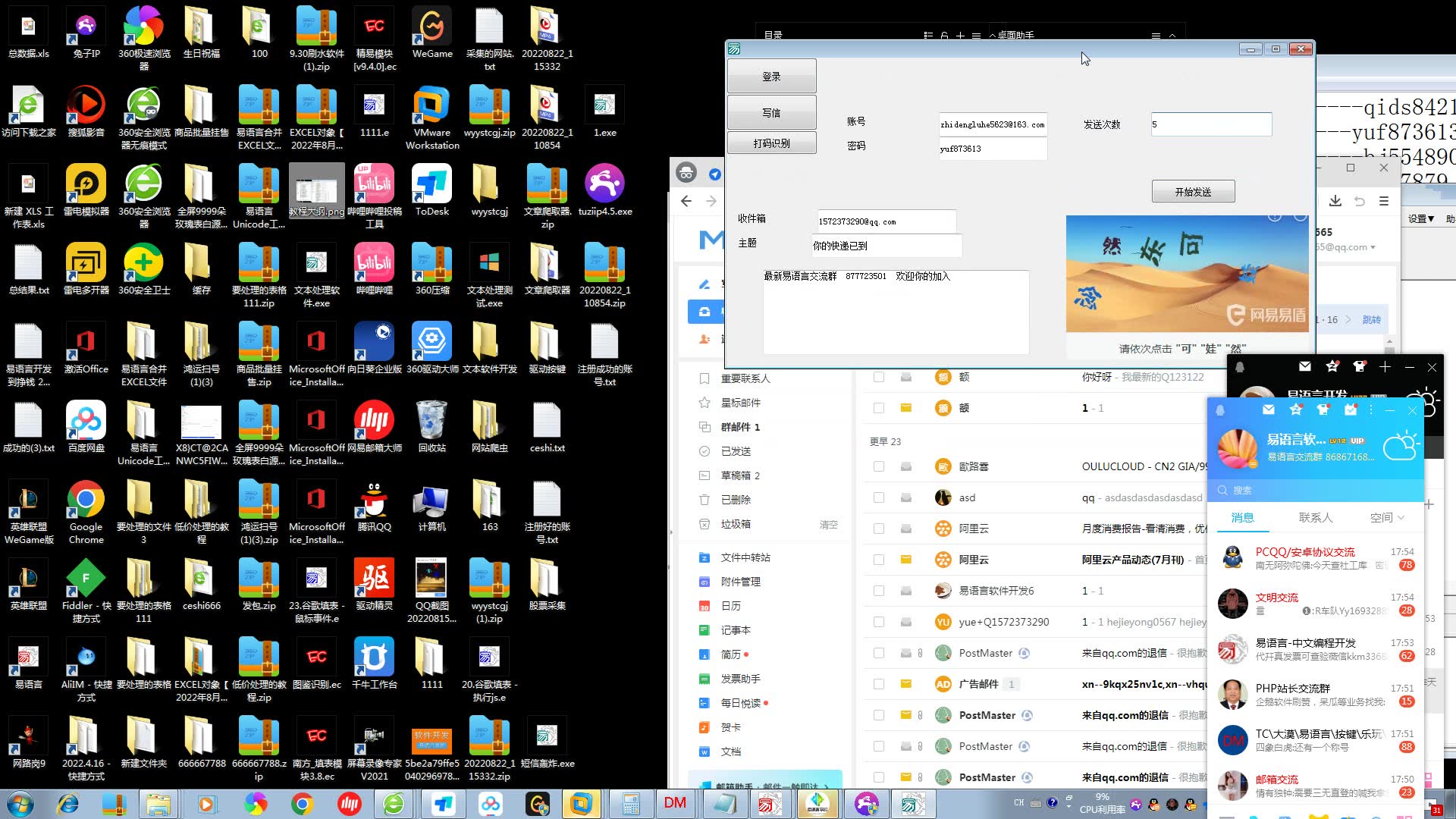Open 星标邮件 folder in the mailbox sidebar
The width and height of the screenshot is (1456, 819).
click(x=740, y=403)
